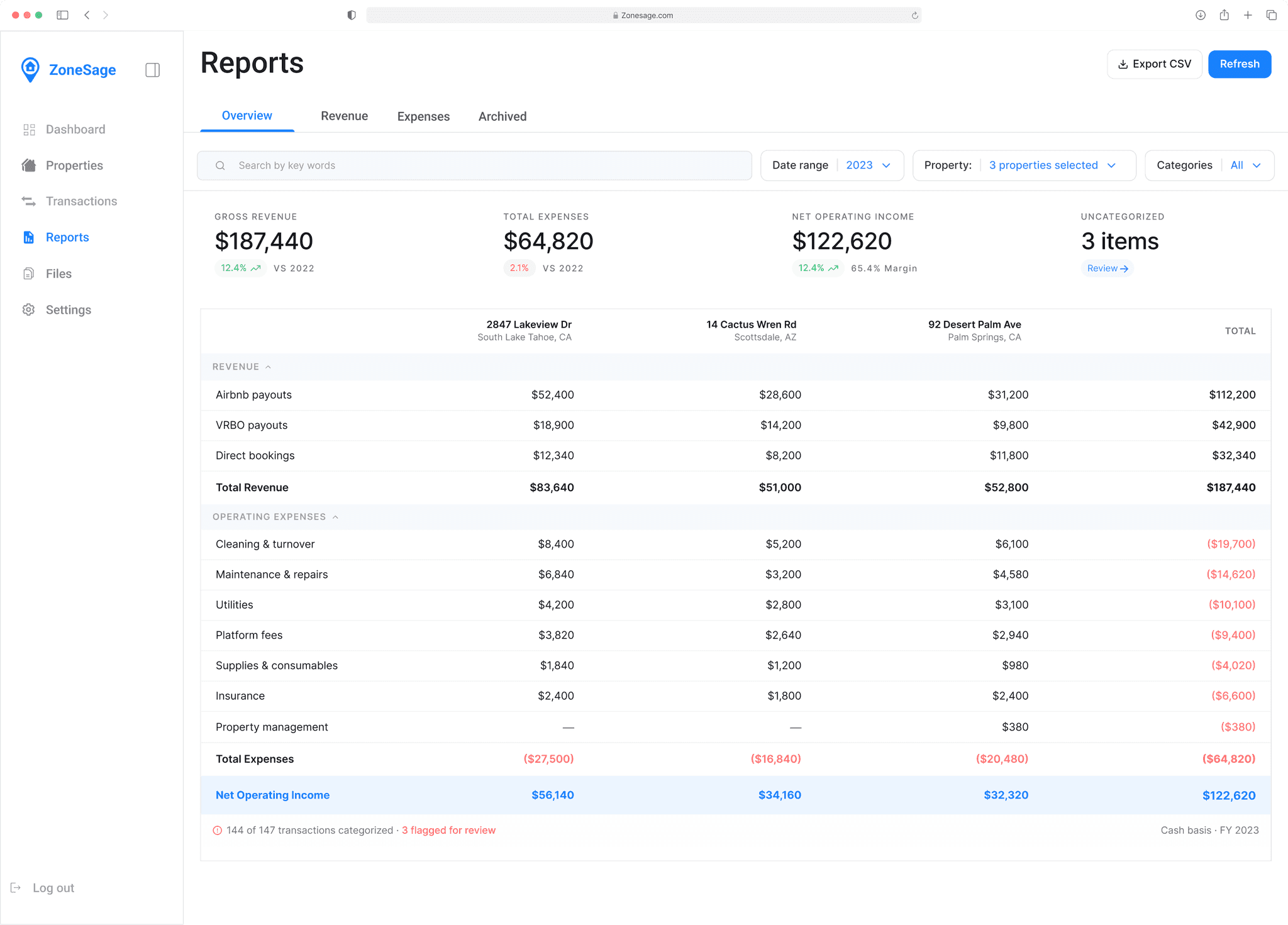Click the 2847 Lakeview Dr column header
1288x925 pixels.
click(x=525, y=330)
